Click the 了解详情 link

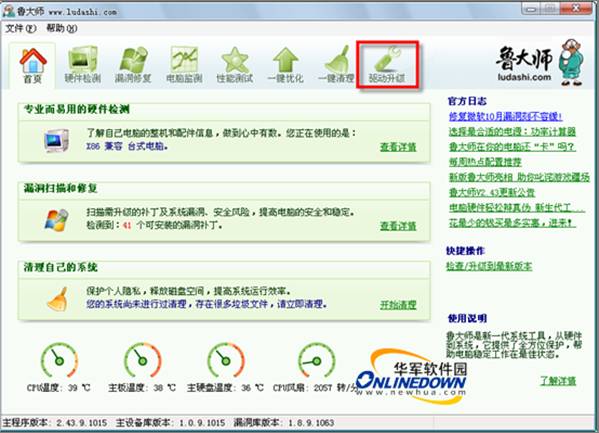point(558,381)
